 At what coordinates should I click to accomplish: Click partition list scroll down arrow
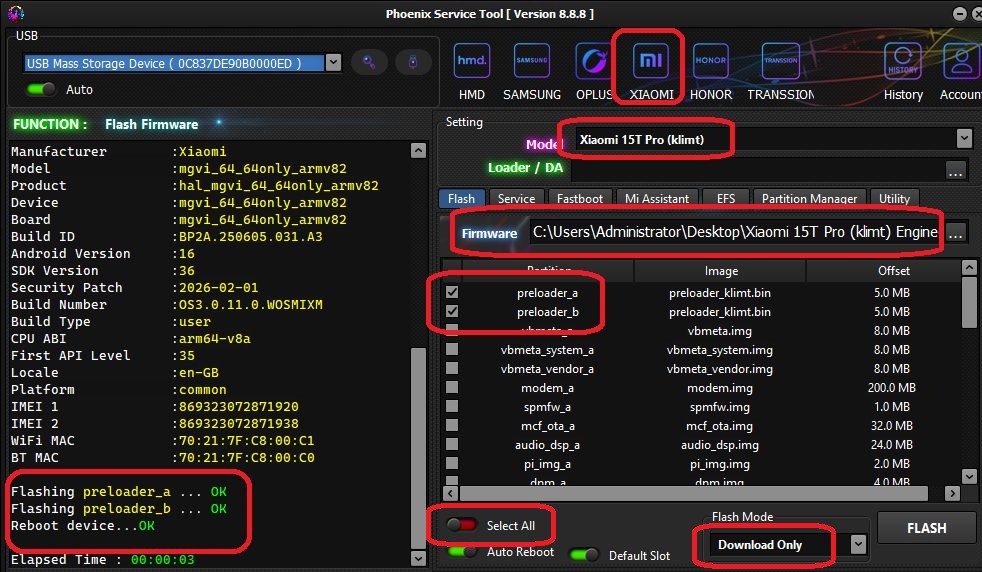969,477
